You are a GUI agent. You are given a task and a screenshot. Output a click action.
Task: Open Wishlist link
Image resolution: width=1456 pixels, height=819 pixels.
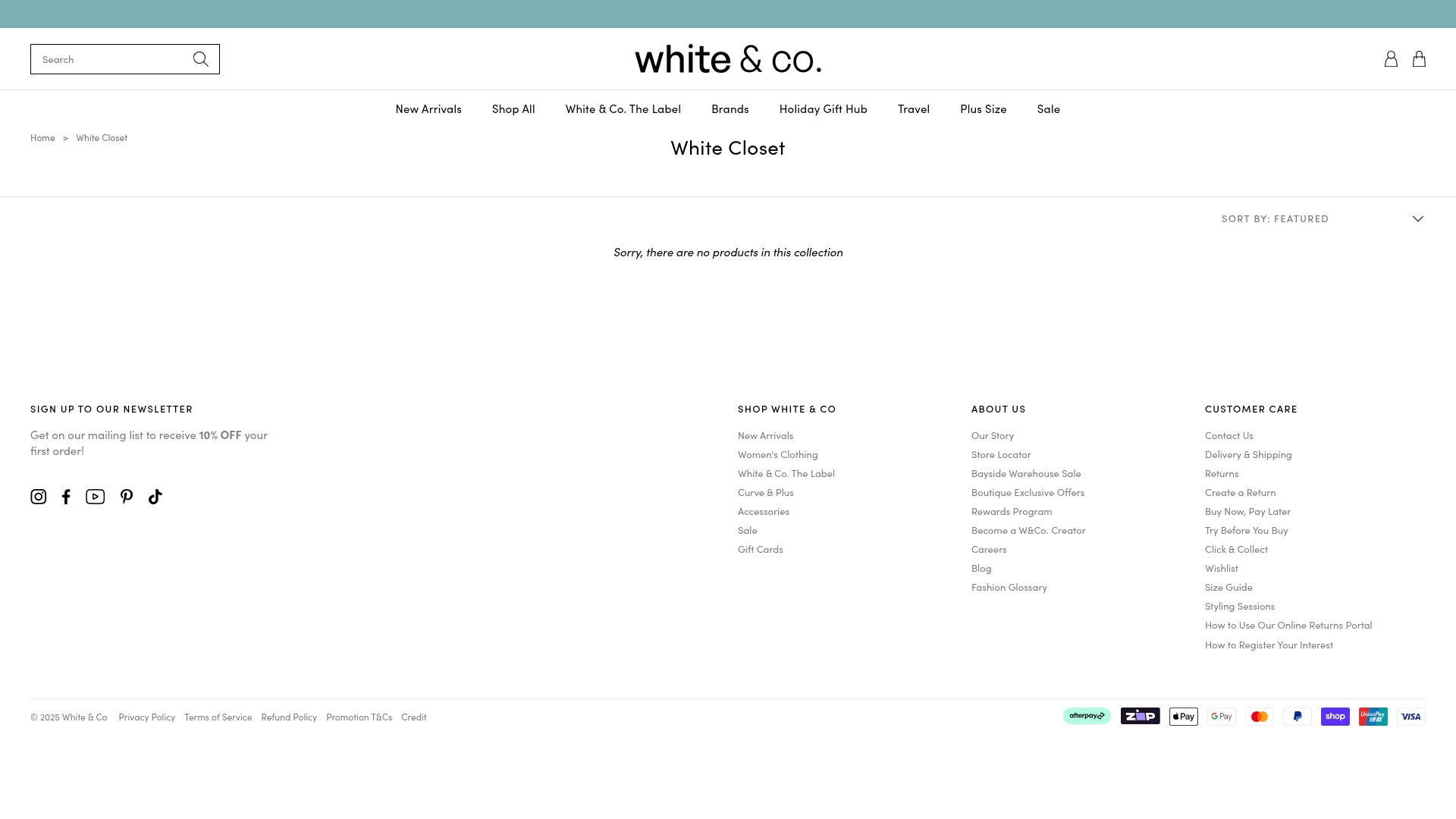pos(1222,568)
